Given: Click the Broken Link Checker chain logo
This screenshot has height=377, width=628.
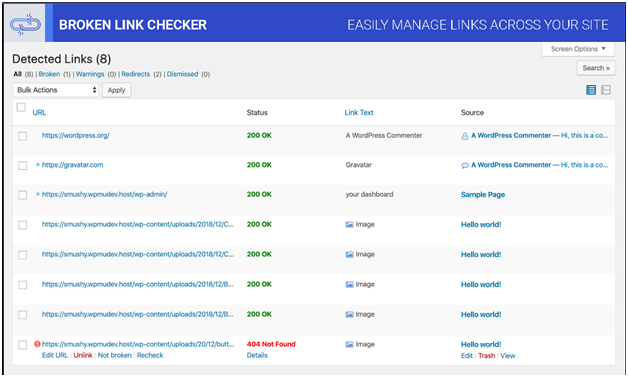Looking at the screenshot, I should (25, 25).
